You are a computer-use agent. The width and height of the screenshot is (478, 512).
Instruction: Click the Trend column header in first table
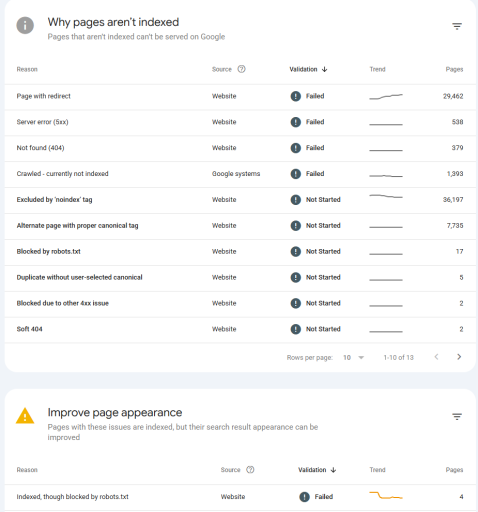coord(377,69)
